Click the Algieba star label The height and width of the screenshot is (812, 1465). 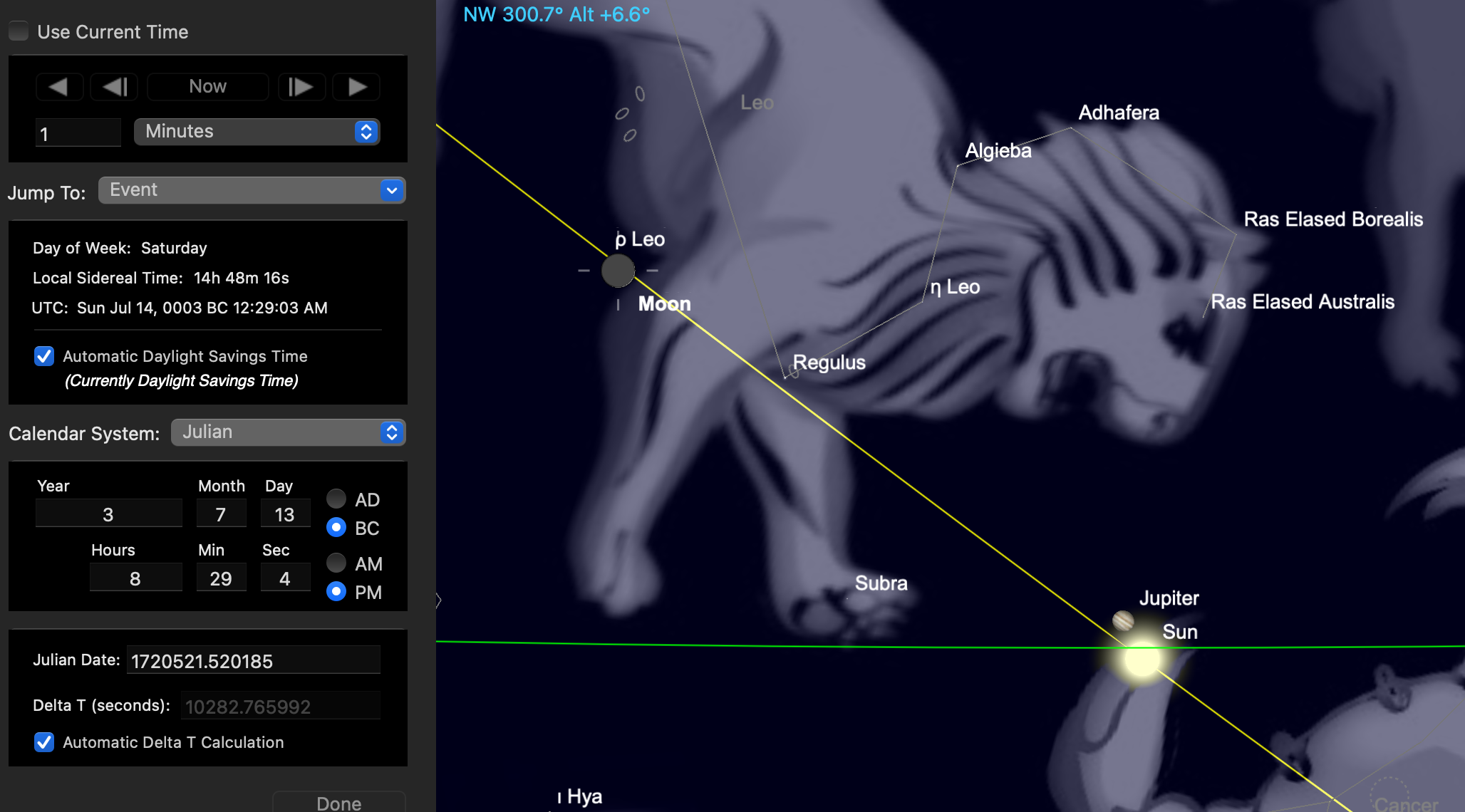pyautogui.click(x=998, y=150)
